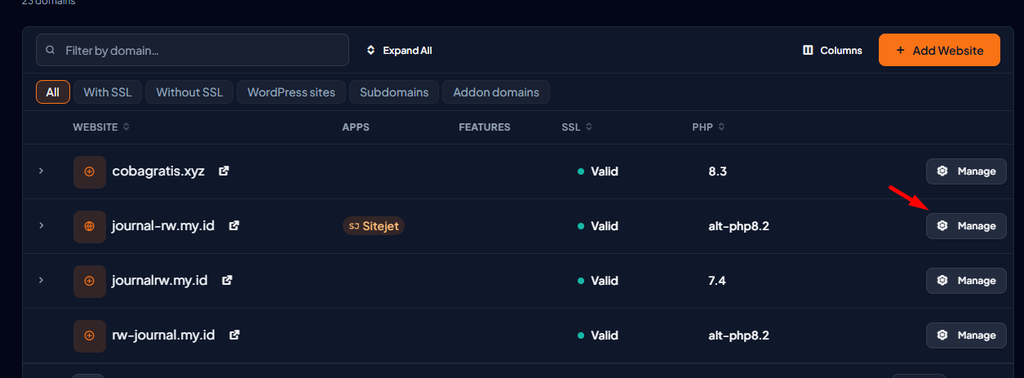The width and height of the screenshot is (1024, 378).
Task: Click alt-php8.2 in journal-rw.my.id row
Action: tap(739, 226)
